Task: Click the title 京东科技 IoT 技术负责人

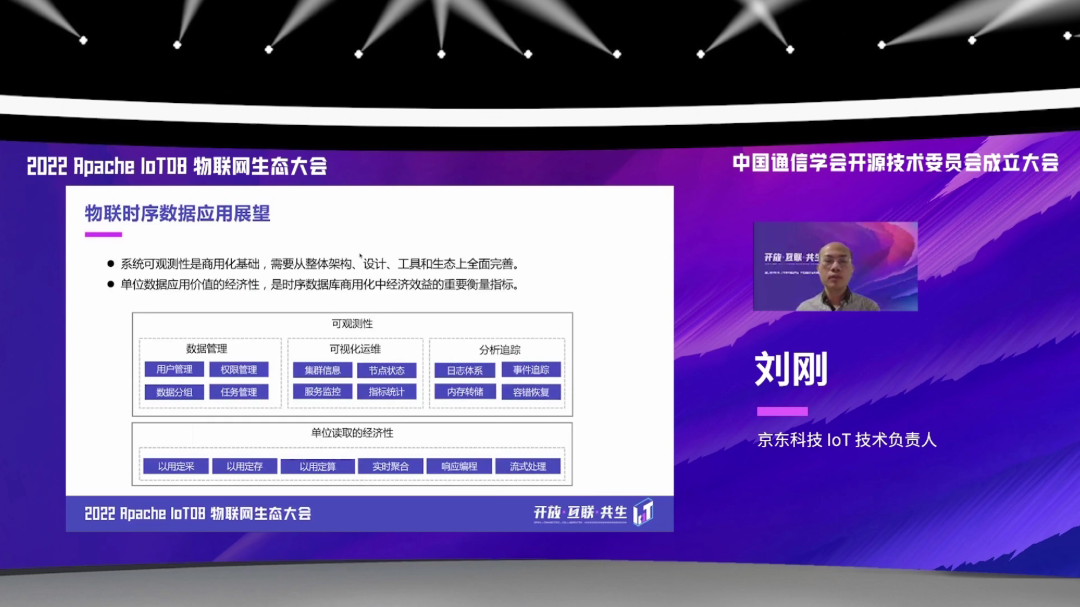Action: click(x=847, y=440)
